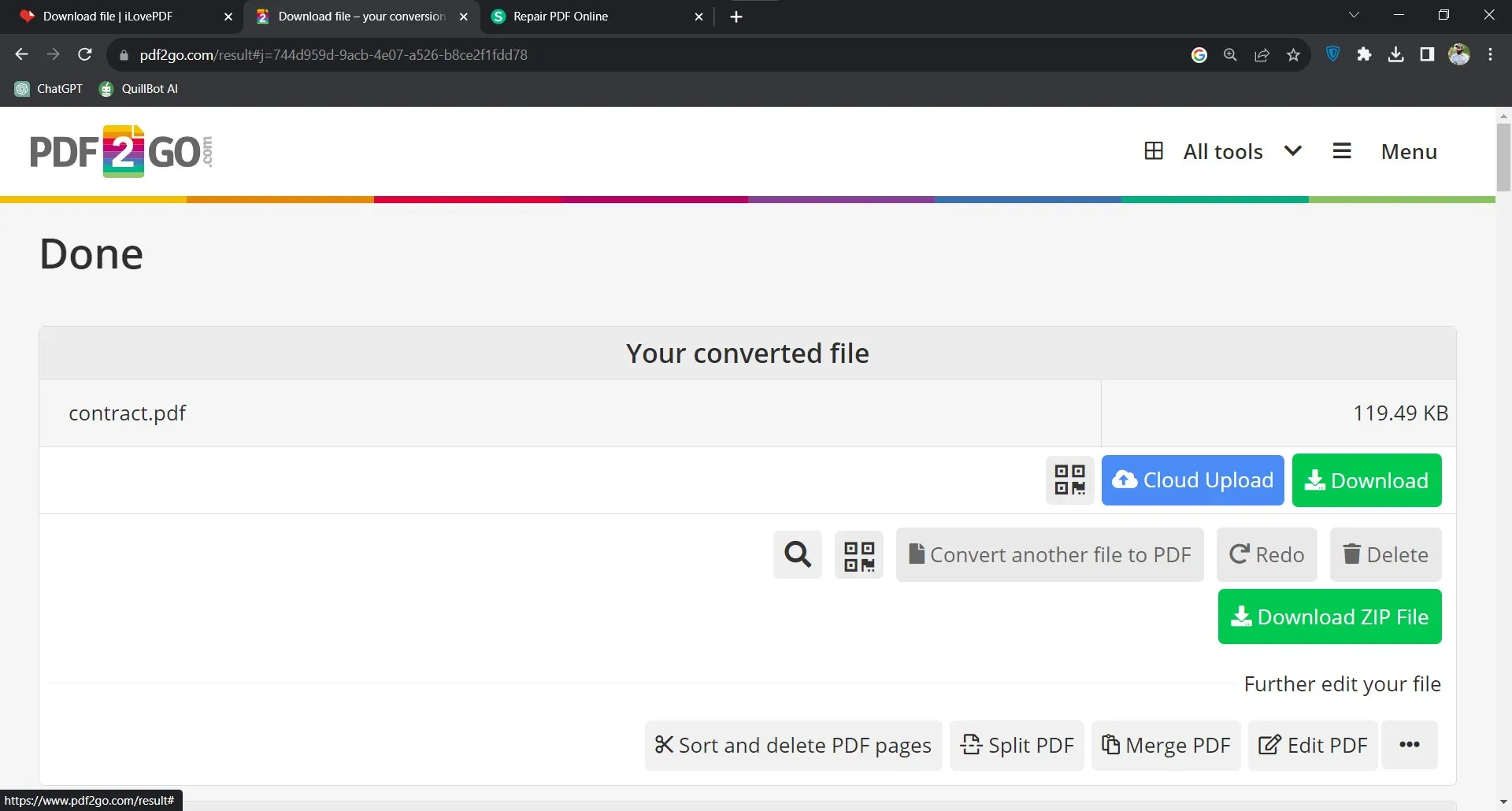
Task: Click Download ZIP File button
Action: [1329, 617]
